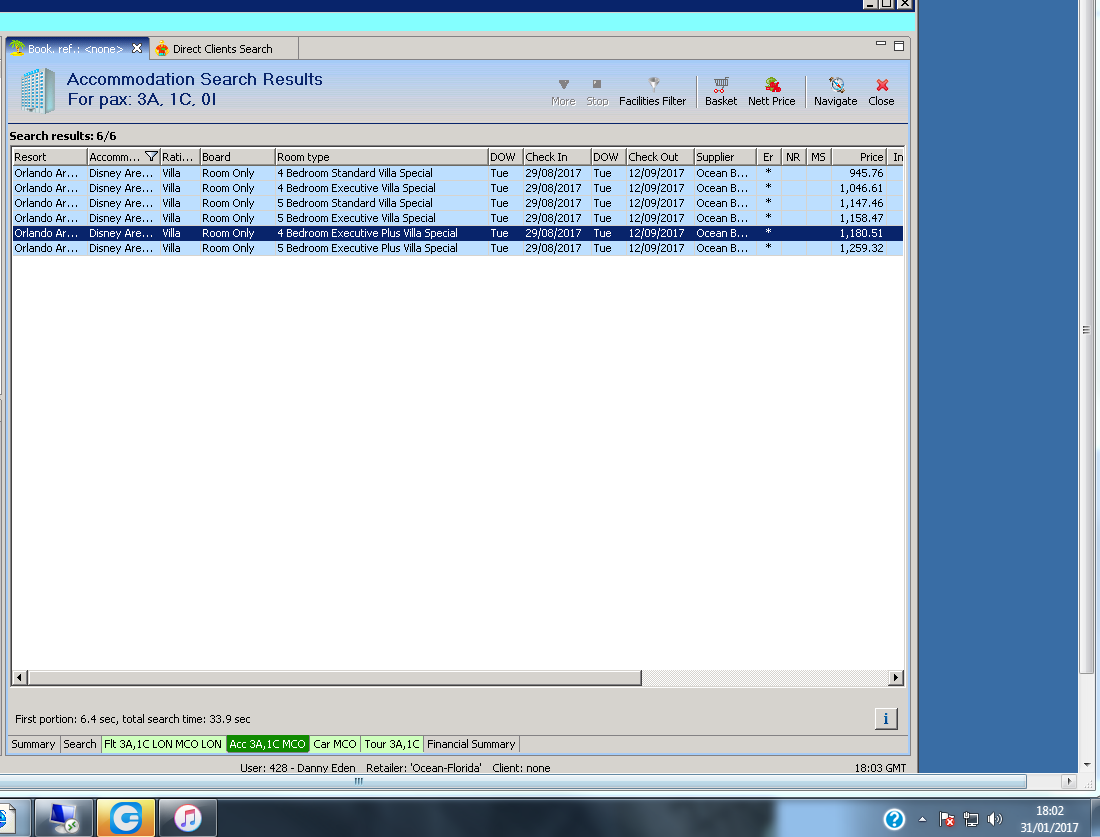Open the Search bottom tab
This screenshot has width=1100, height=837.
click(x=80, y=744)
